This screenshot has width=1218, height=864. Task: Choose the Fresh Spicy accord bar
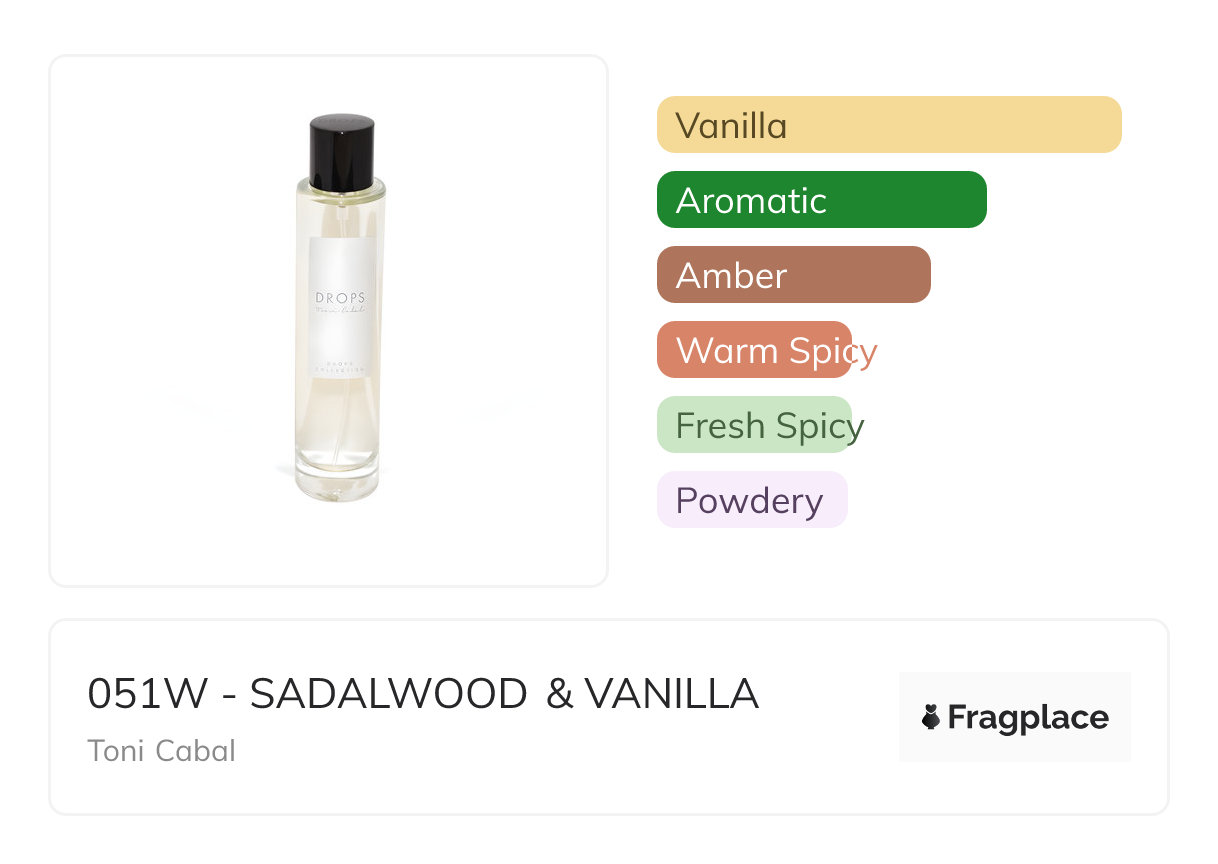(x=754, y=425)
